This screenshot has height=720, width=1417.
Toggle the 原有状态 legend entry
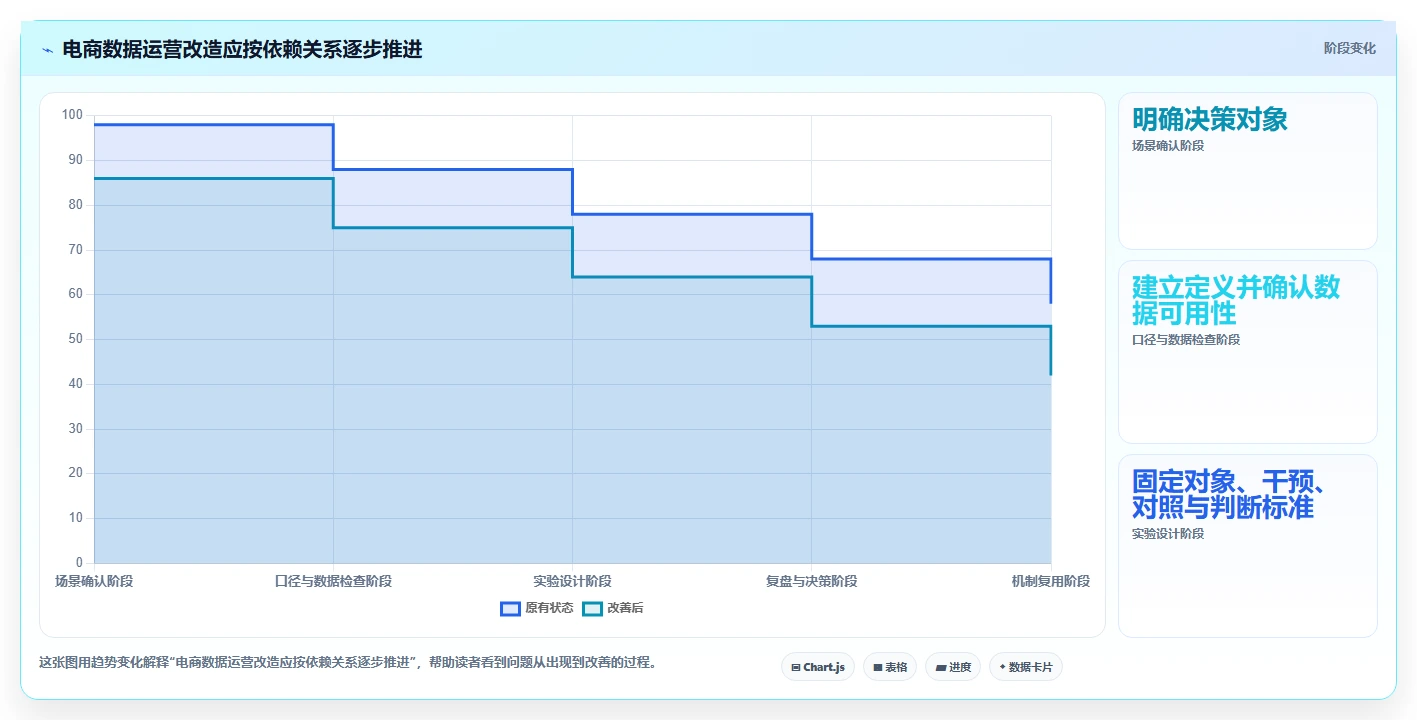coord(537,608)
